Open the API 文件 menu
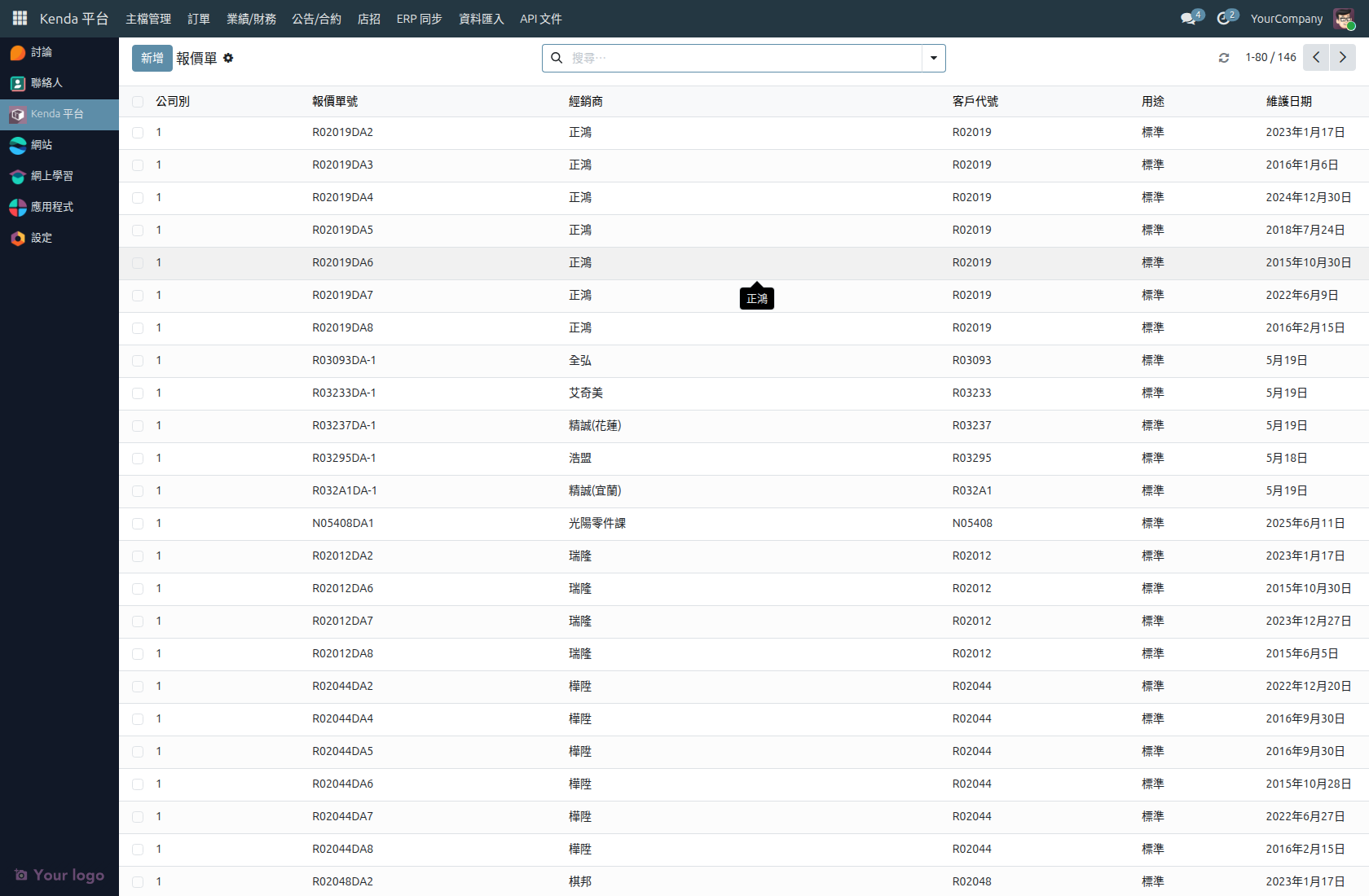The height and width of the screenshot is (896, 1369). (541, 19)
